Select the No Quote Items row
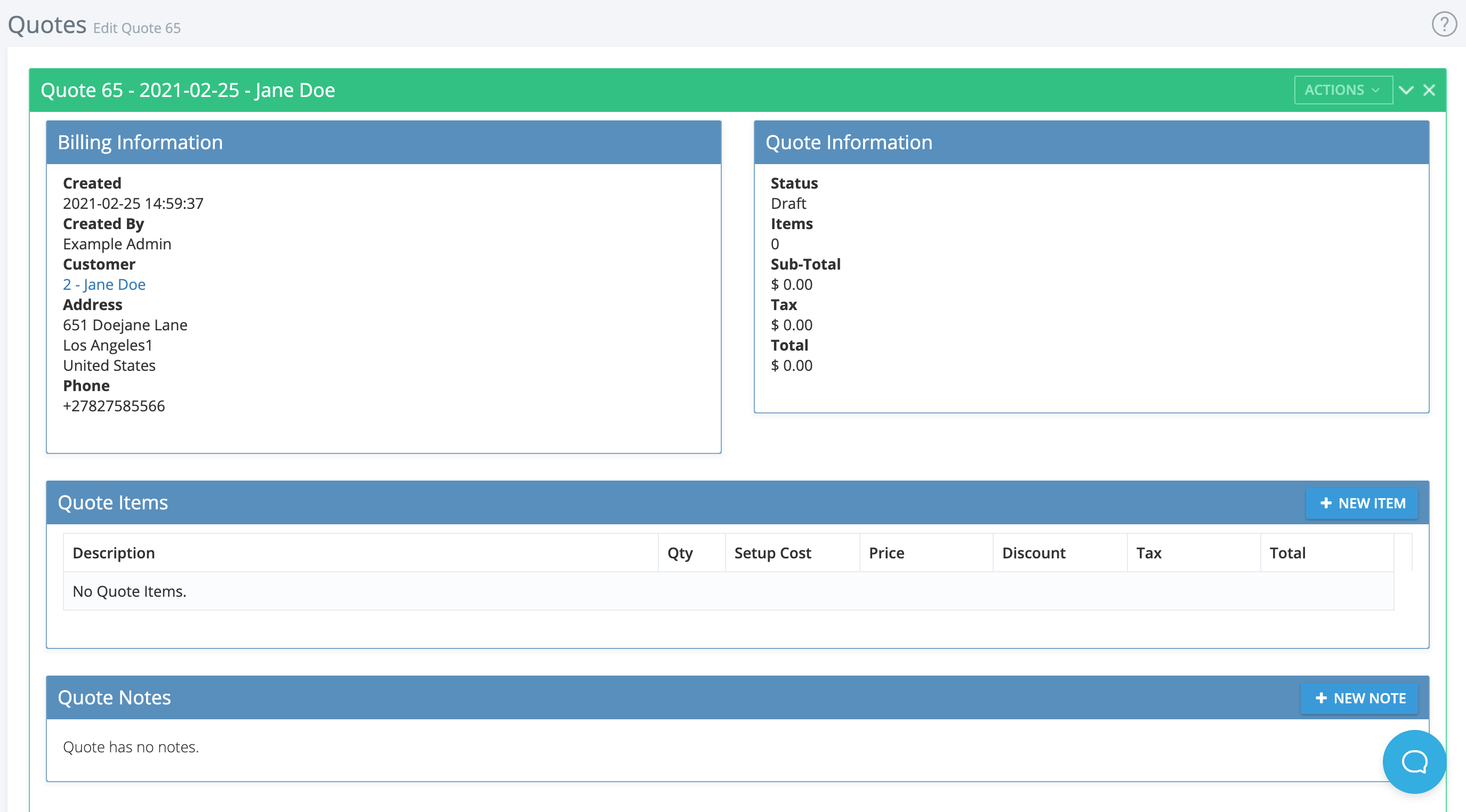The image size is (1466, 812). click(129, 591)
